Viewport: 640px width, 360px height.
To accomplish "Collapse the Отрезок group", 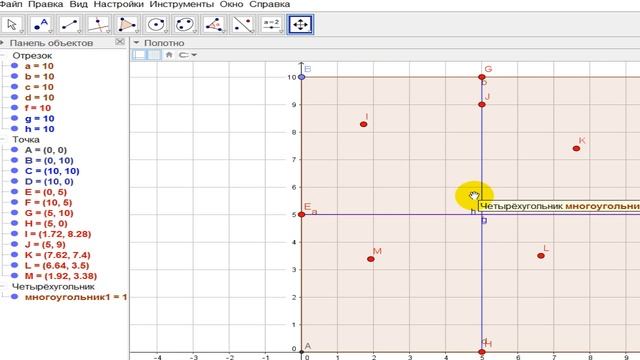I will [x=2, y=56].
